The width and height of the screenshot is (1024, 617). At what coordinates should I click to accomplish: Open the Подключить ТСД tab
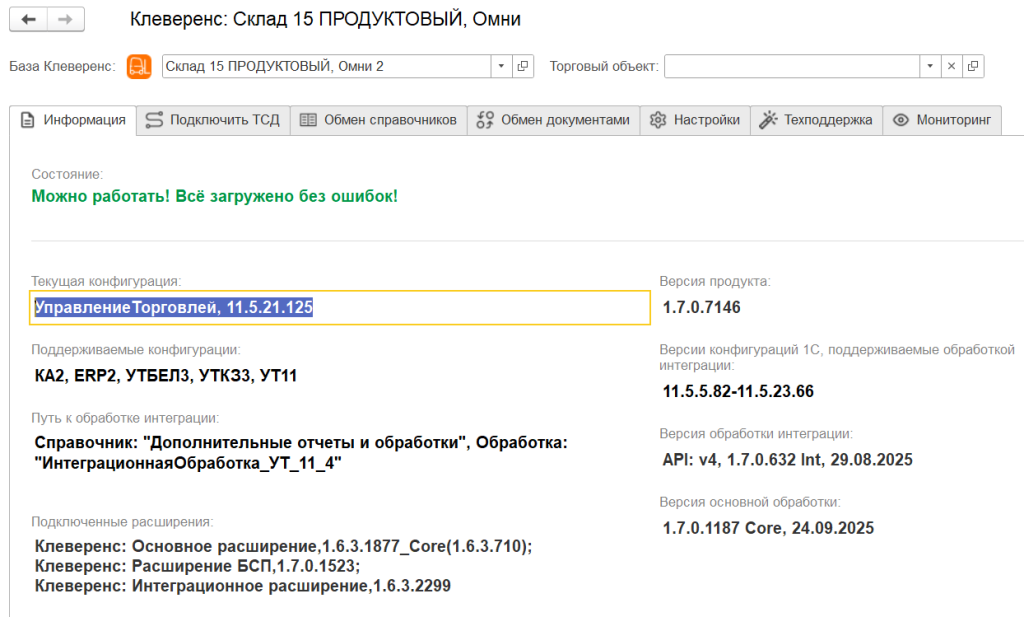213,120
